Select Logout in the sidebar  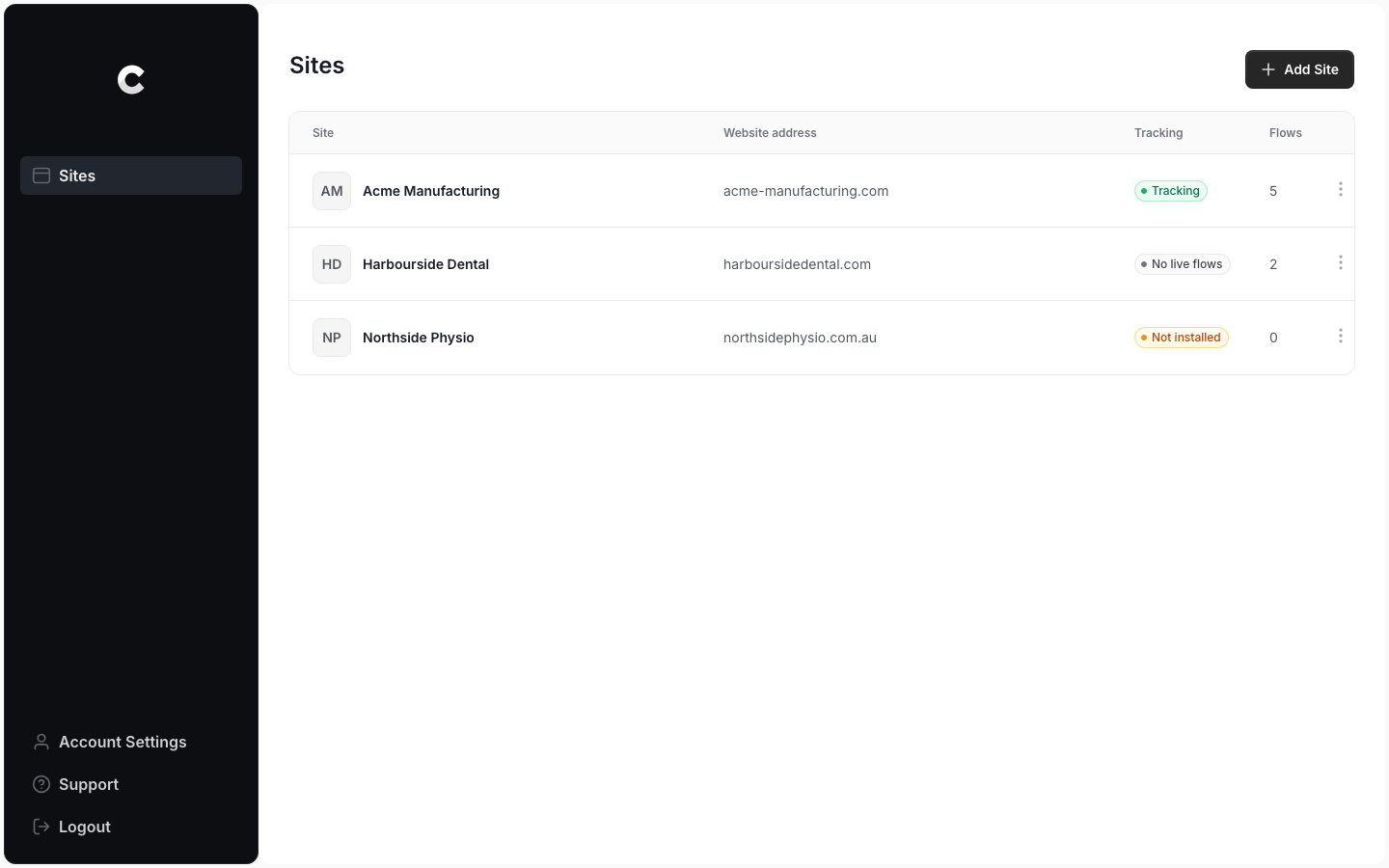[x=131, y=827]
